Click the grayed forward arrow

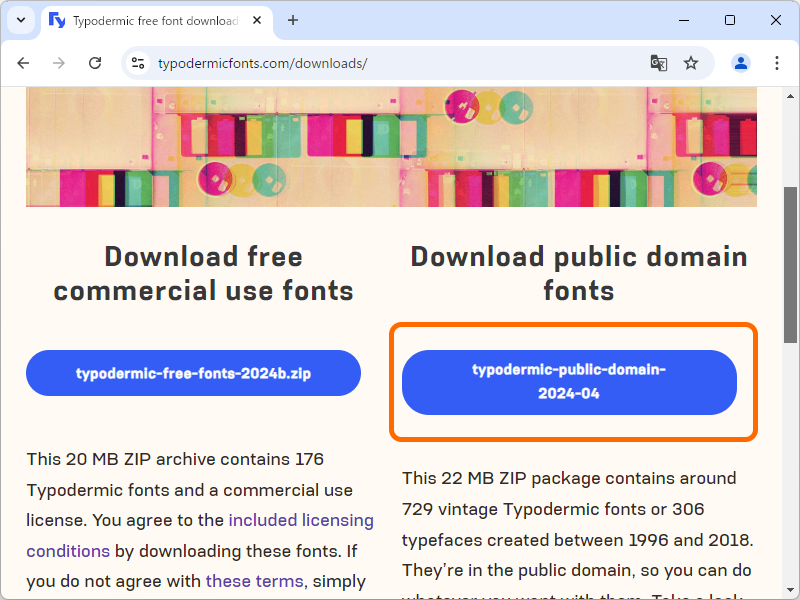coord(59,62)
